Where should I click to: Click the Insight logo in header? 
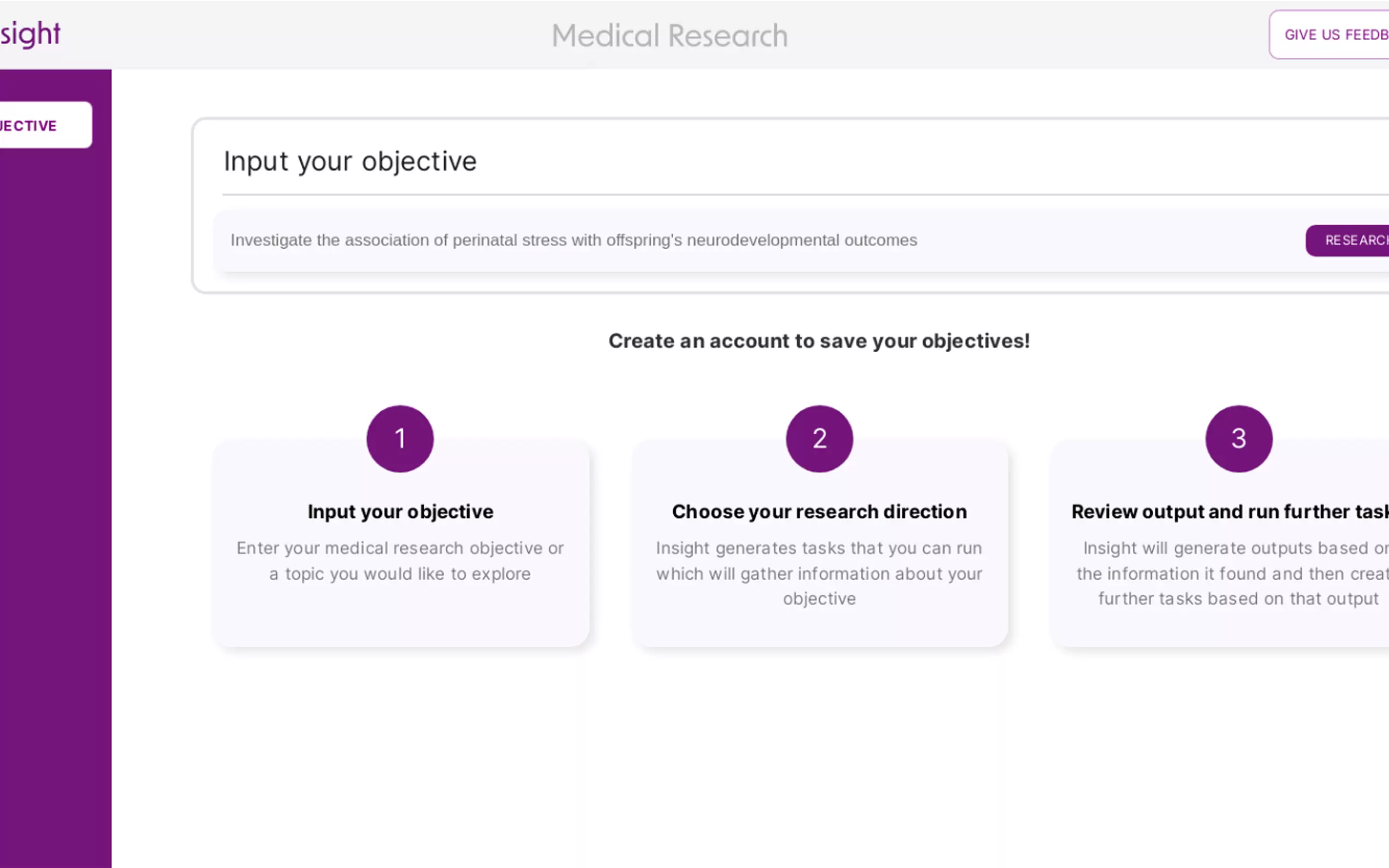click(30, 34)
